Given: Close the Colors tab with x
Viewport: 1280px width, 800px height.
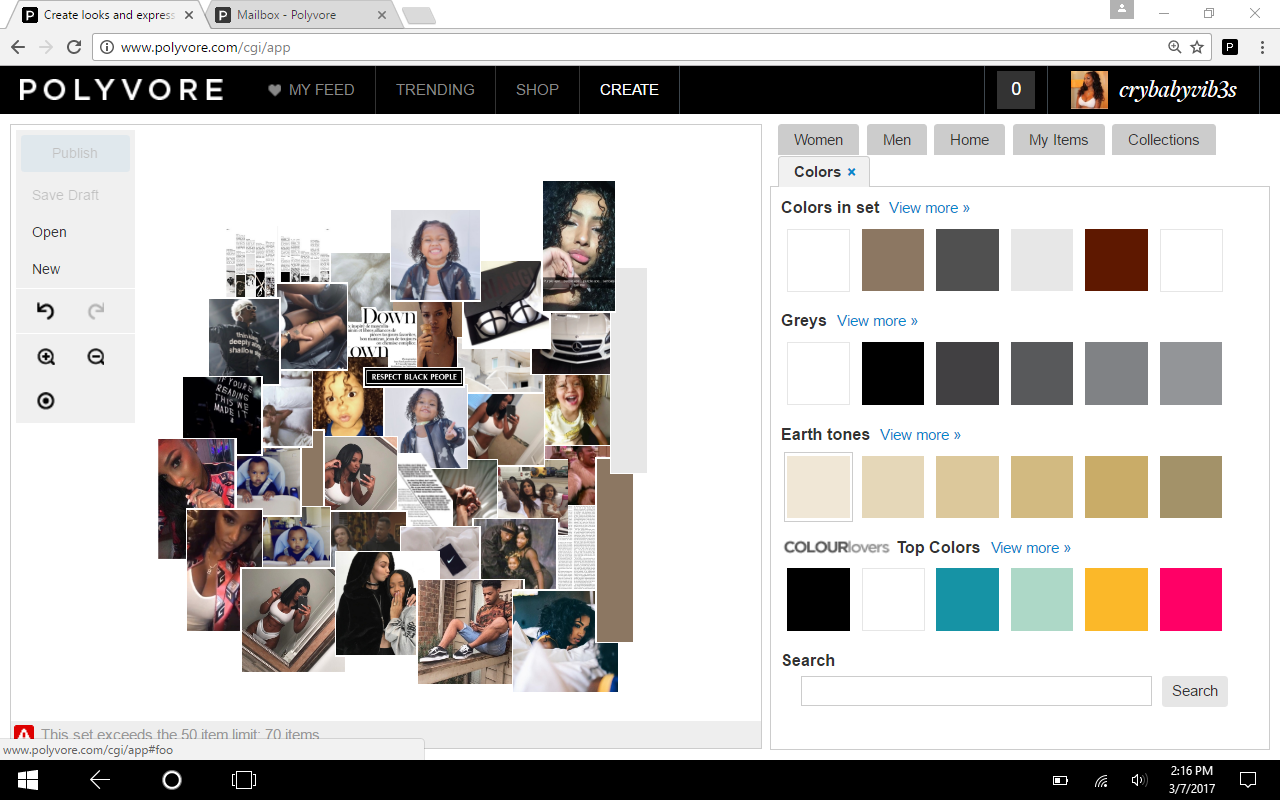Looking at the screenshot, I should (852, 172).
